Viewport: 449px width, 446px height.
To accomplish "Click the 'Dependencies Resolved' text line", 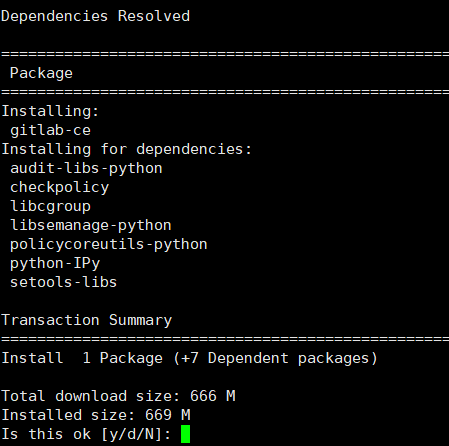I will (x=95, y=16).
